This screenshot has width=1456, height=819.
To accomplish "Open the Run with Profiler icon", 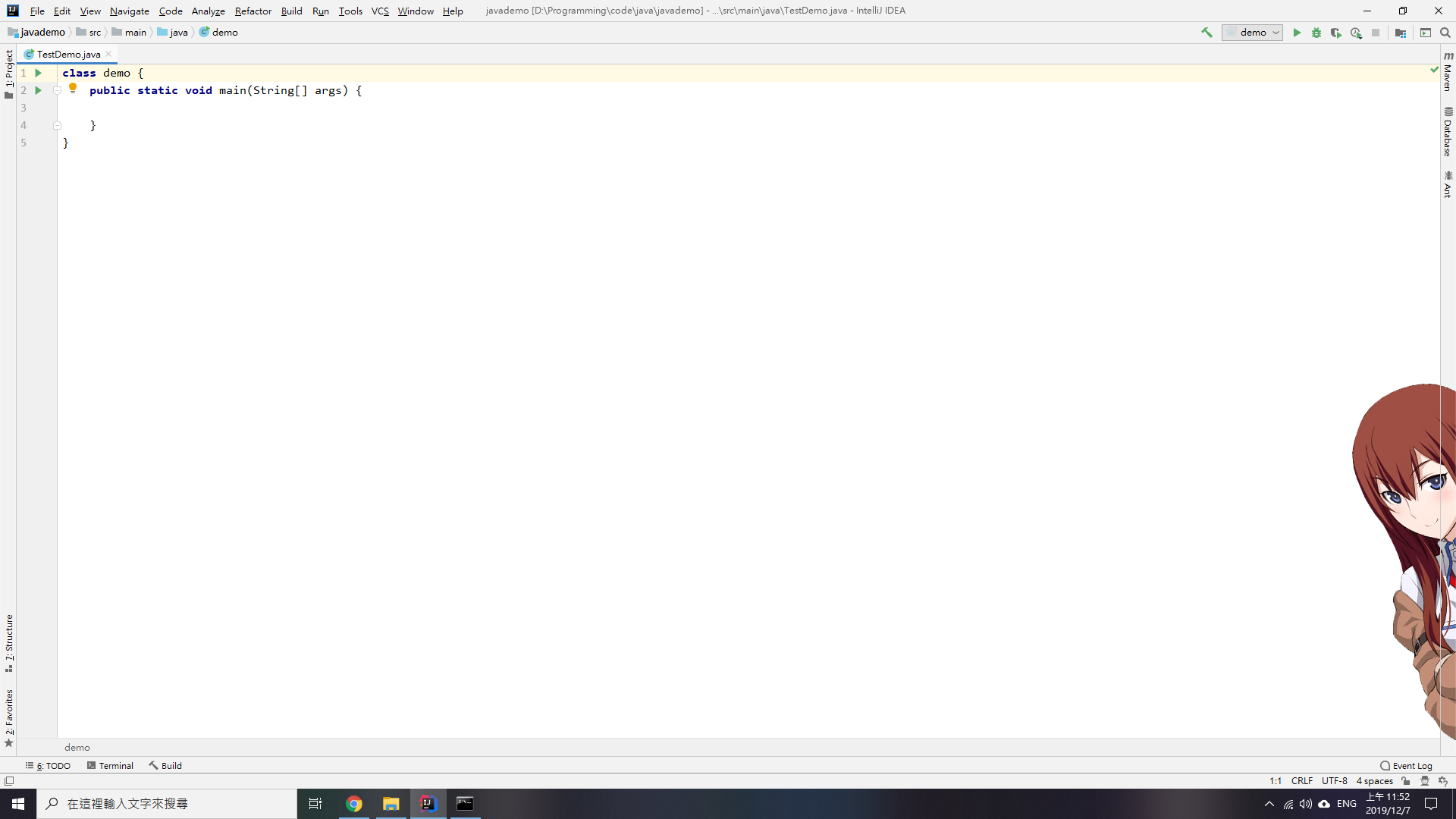I will [x=1356, y=33].
